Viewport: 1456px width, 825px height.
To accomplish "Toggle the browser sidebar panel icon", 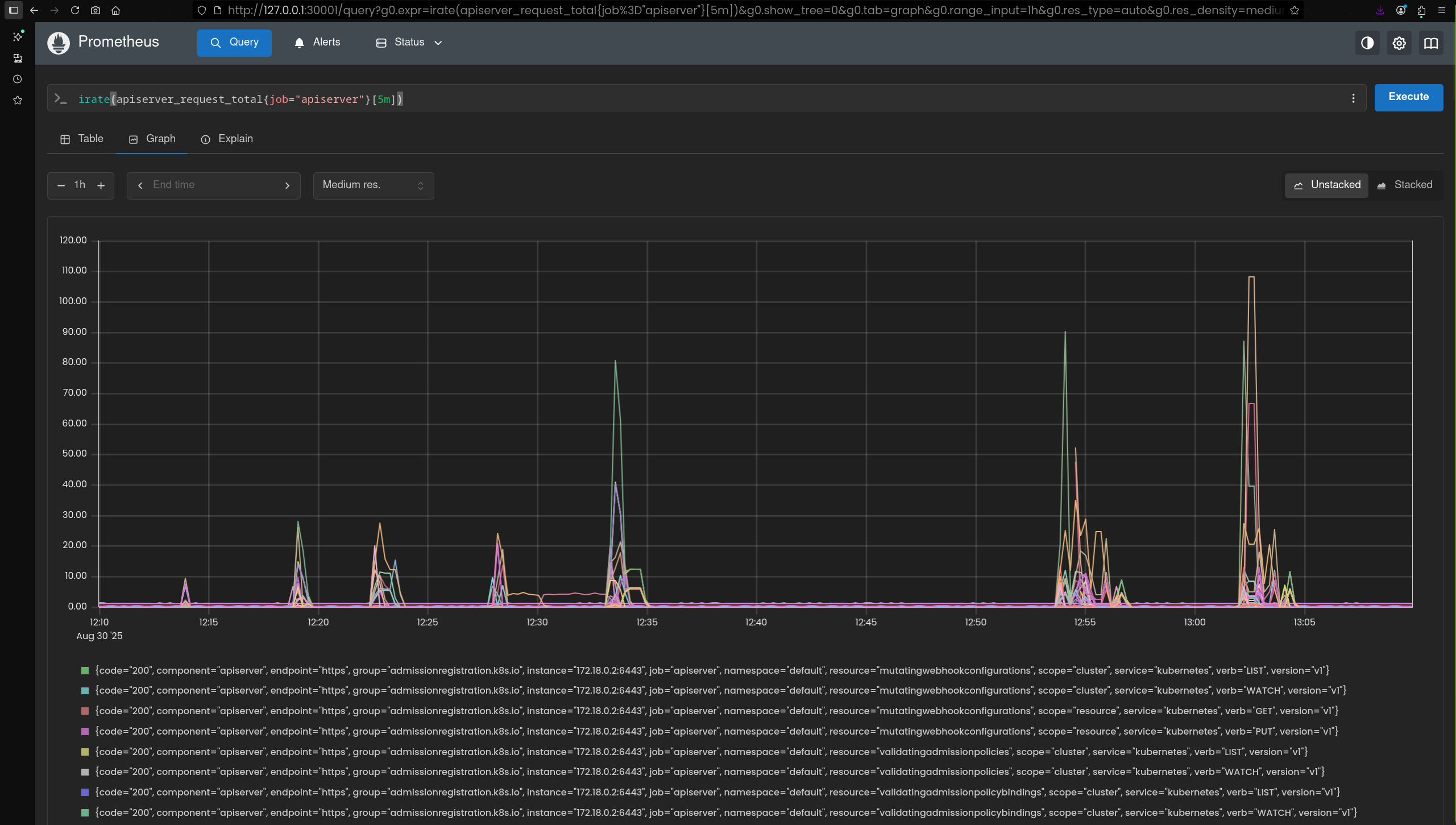I will coord(14,10).
